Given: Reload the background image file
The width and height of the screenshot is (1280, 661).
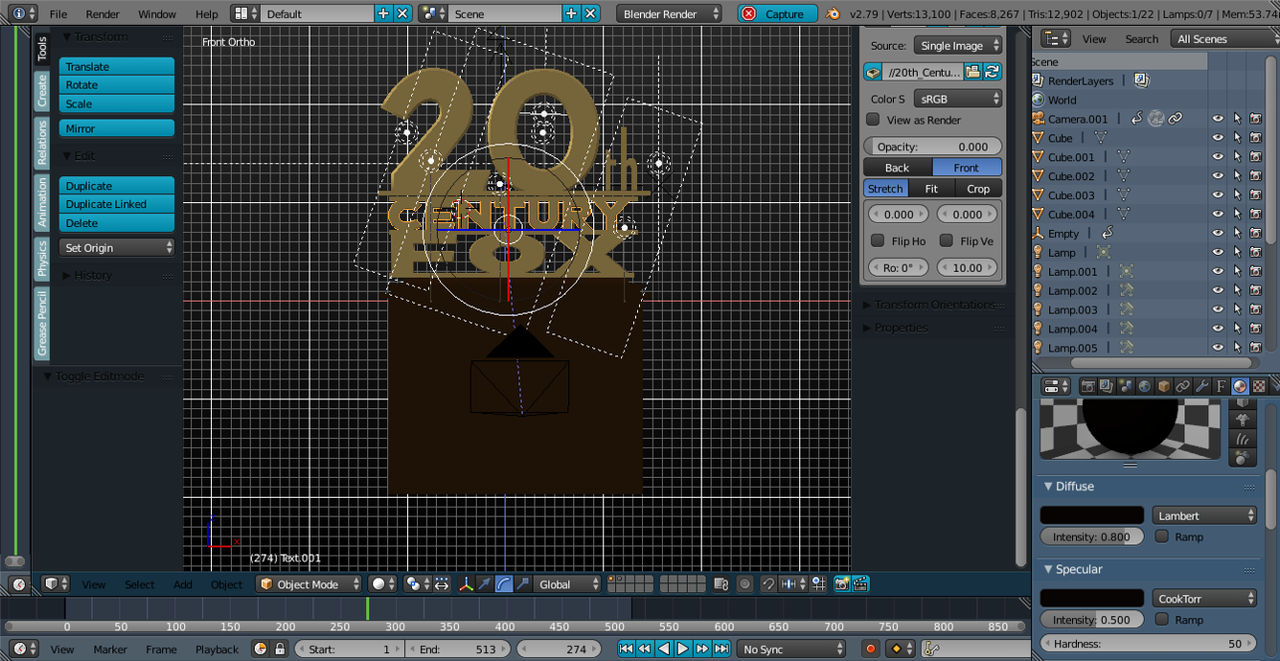Looking at the screenshot, I should (x=992, y=72).
